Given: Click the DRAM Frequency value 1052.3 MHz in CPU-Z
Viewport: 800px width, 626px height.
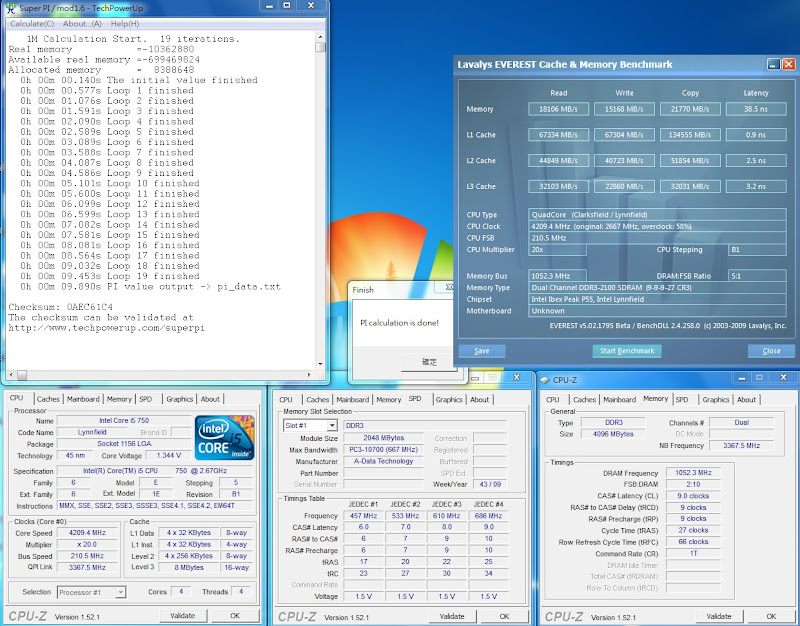Looking at the screenshot, I should [x=693, y=473].
